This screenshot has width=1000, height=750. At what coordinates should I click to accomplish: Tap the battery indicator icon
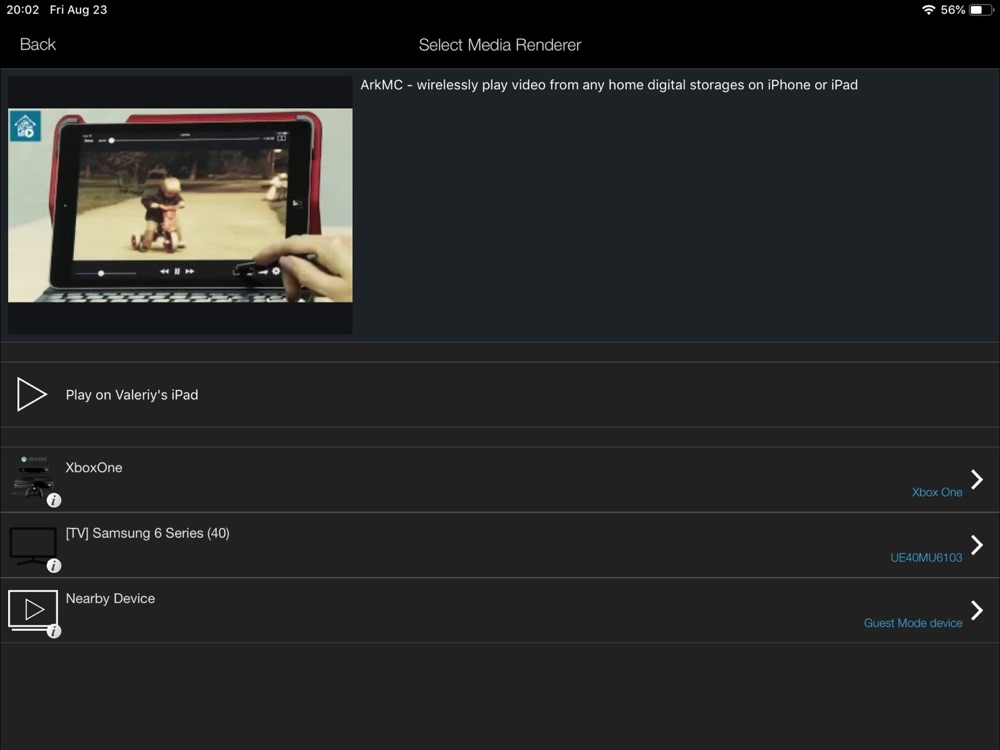pos(981,10)
